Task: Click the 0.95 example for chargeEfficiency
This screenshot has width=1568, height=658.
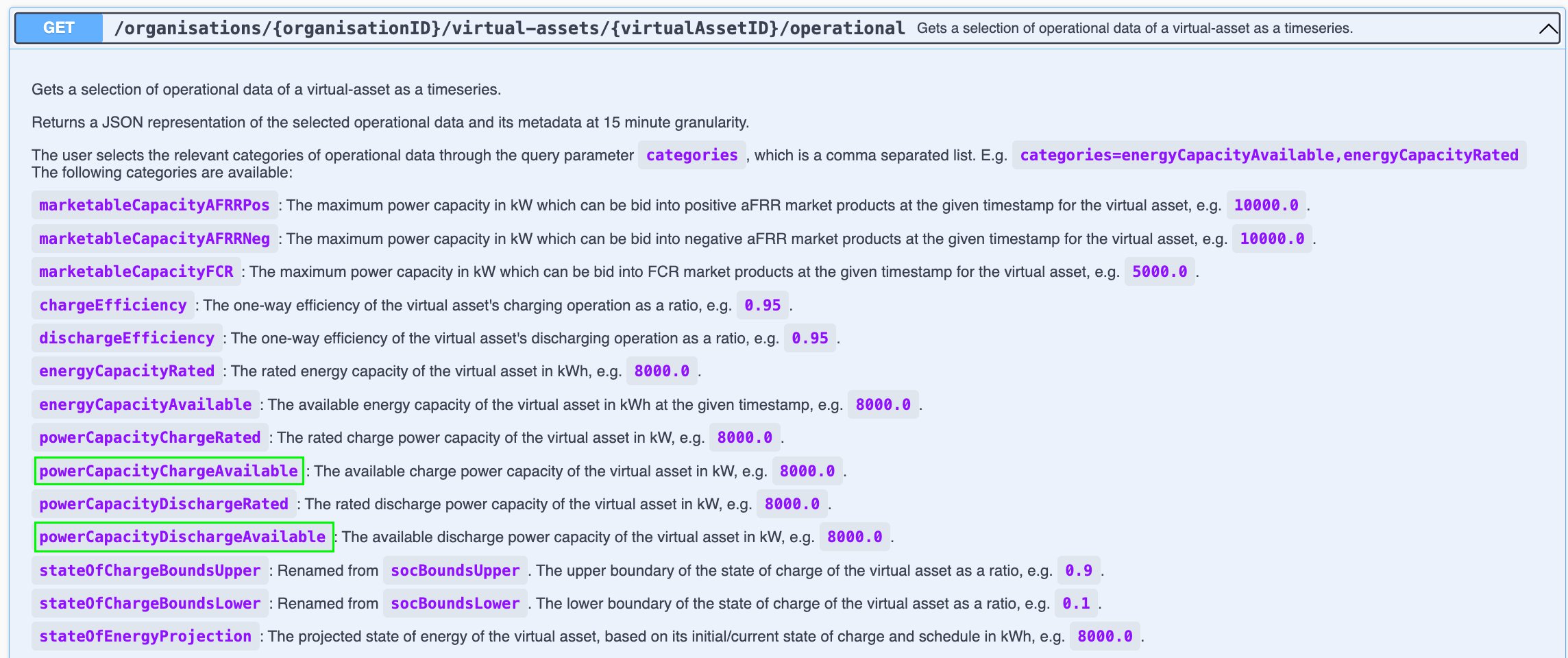Action: [763, 305]
